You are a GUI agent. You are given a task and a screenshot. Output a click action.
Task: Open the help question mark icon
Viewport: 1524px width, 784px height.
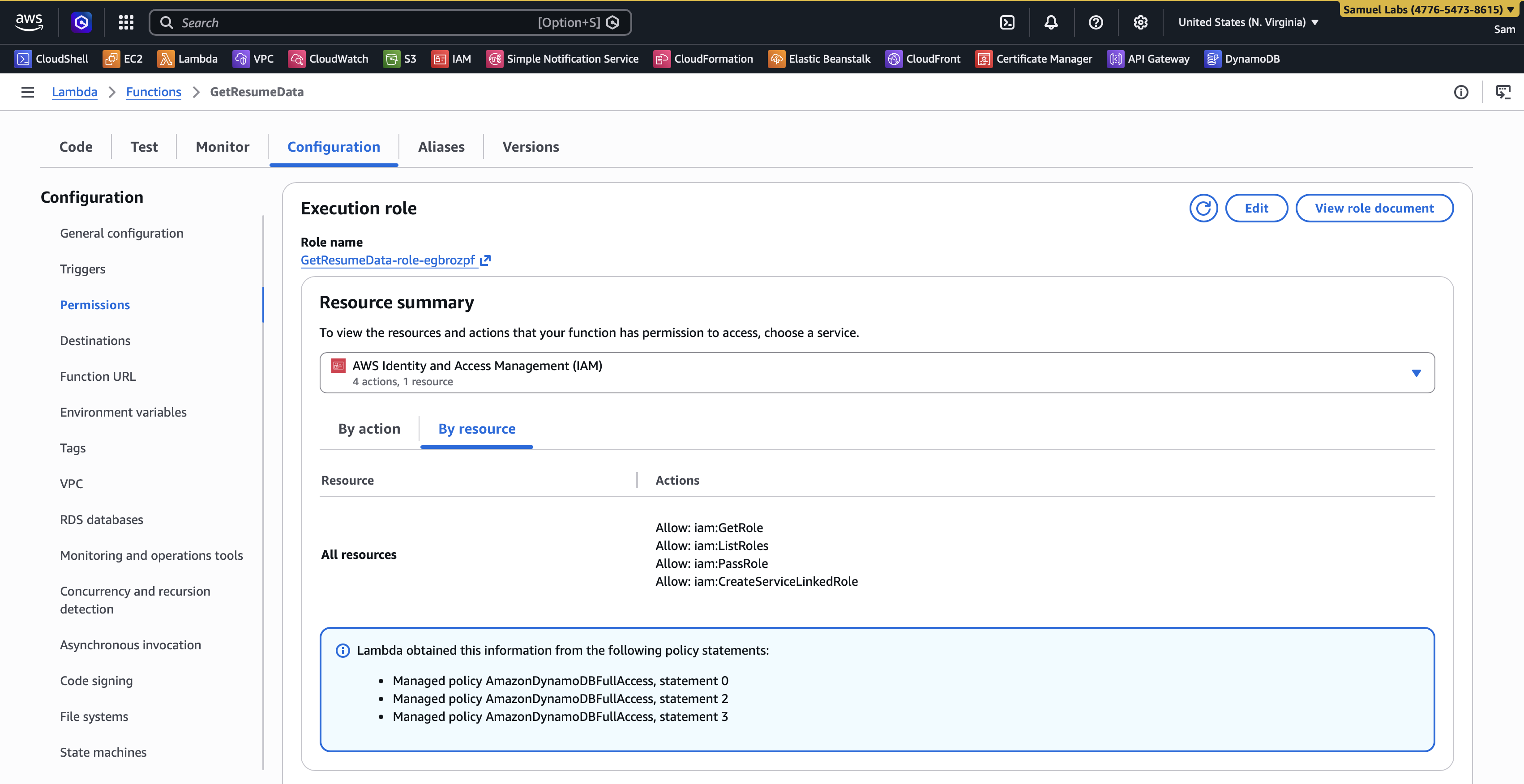pos(1096,22)
